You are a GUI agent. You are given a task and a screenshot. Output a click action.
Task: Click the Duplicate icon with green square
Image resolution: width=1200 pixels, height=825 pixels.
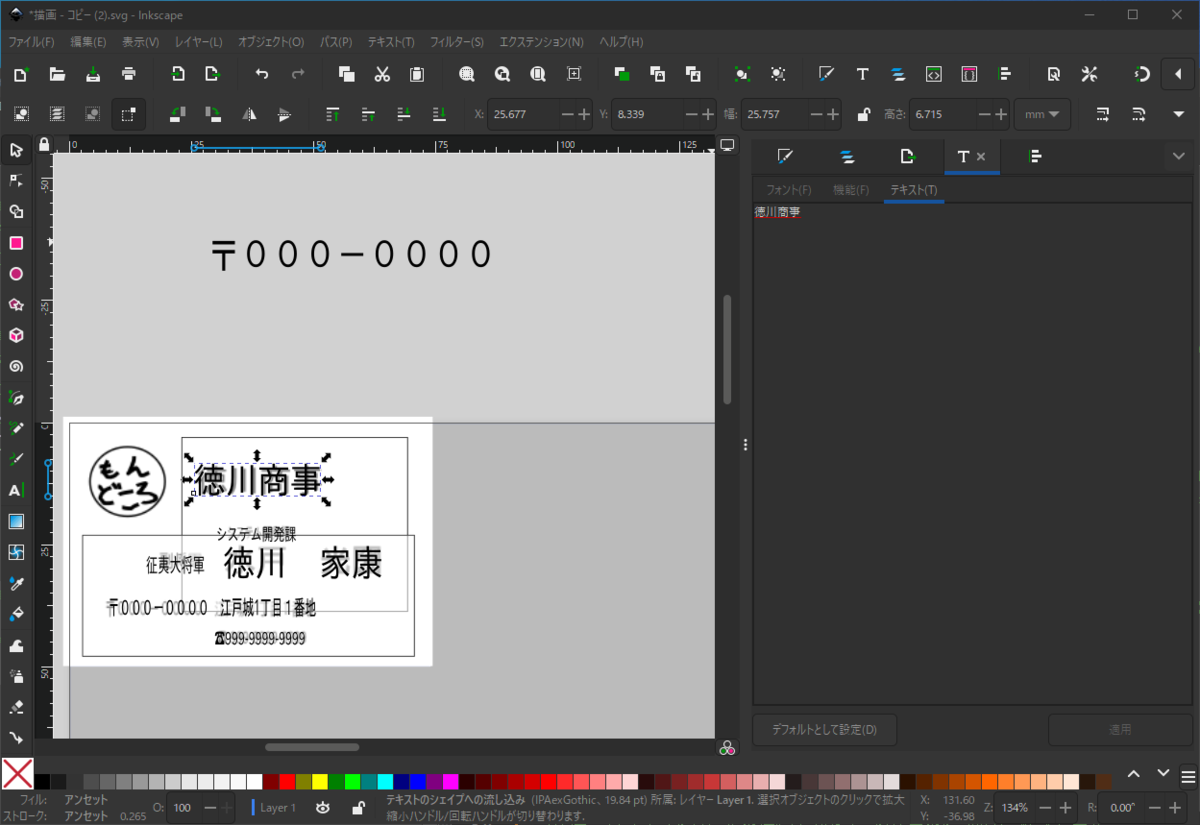622,74
